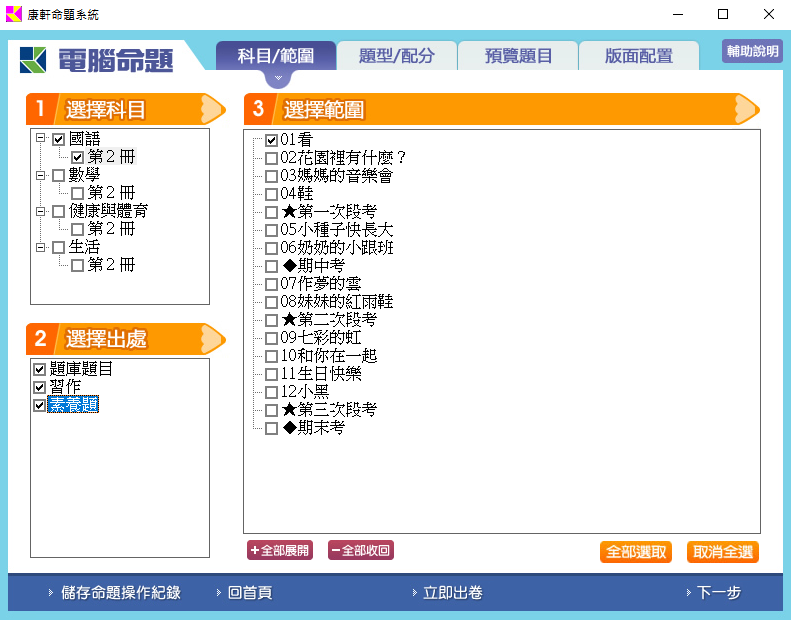The height and width of the screenshot is (620, 791).
Task: Uncheck the 國語 subject checkbox
Action: (x=59, y=139)
